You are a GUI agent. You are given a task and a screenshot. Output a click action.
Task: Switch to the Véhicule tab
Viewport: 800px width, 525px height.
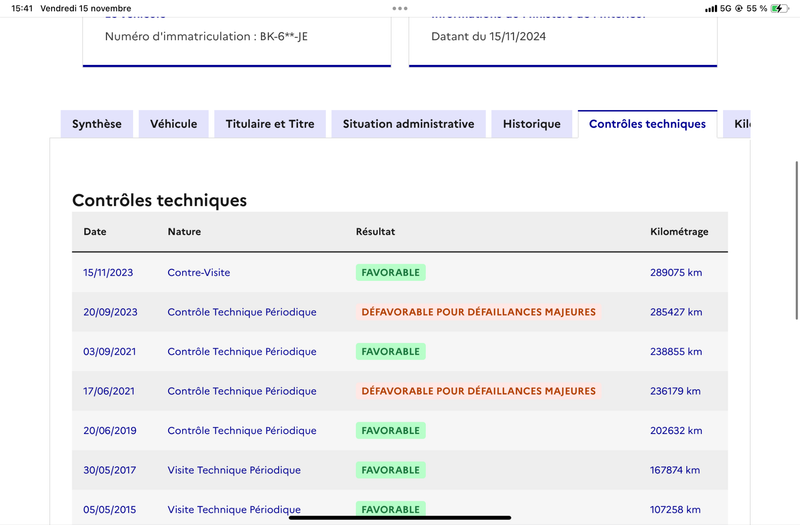point(173,124)
